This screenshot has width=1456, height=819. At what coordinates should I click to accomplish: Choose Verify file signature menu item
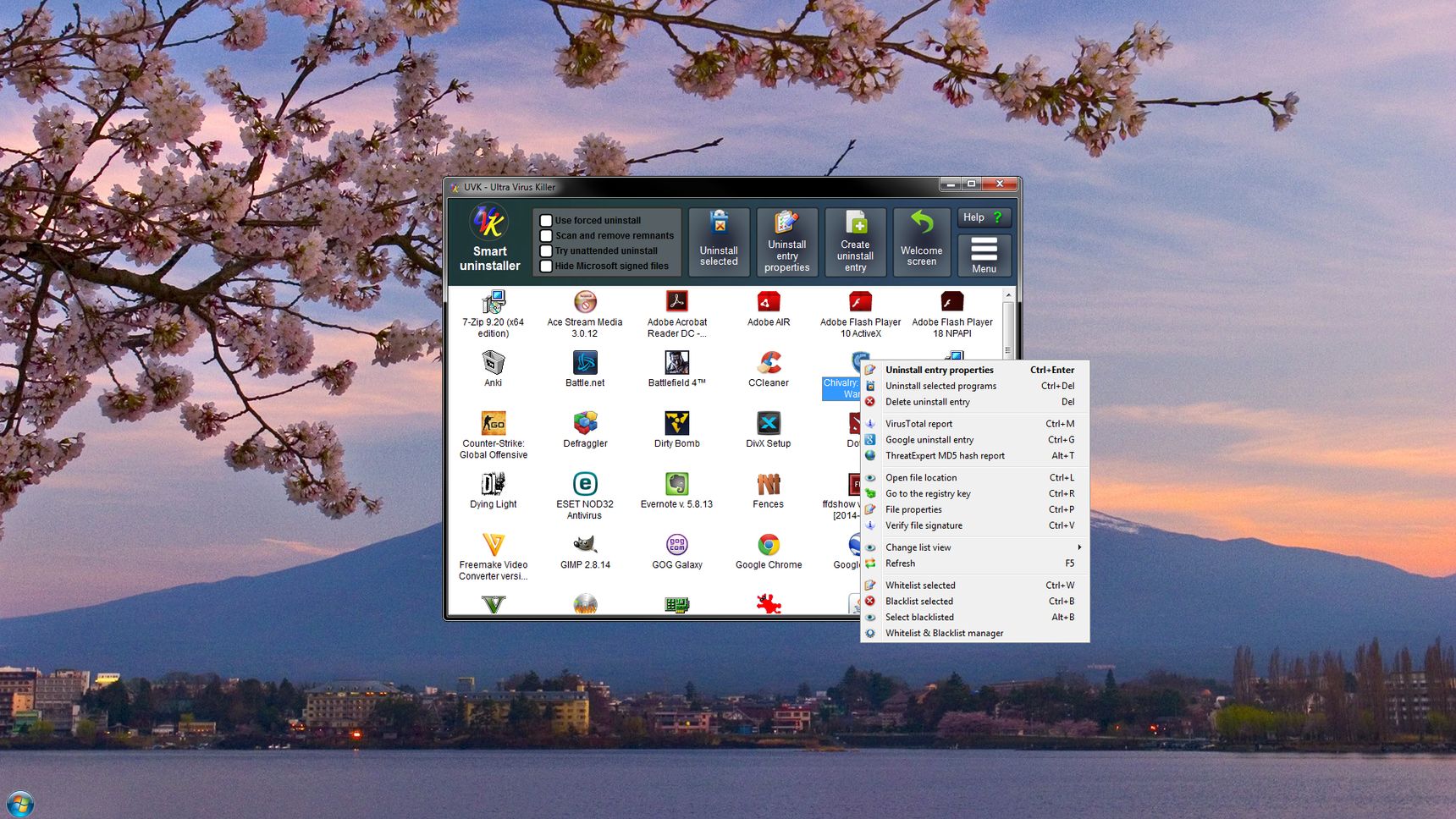tap(974, 525)
